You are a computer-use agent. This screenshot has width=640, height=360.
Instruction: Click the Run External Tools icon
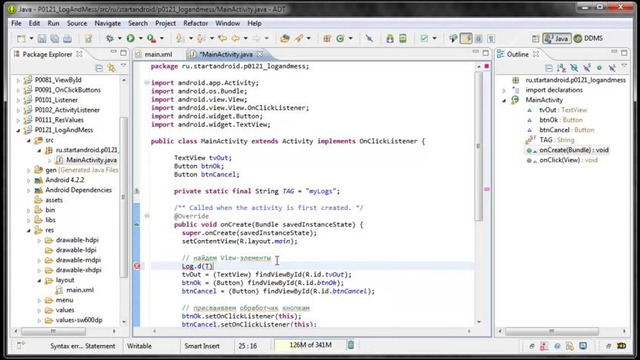(x=151, y=38)
